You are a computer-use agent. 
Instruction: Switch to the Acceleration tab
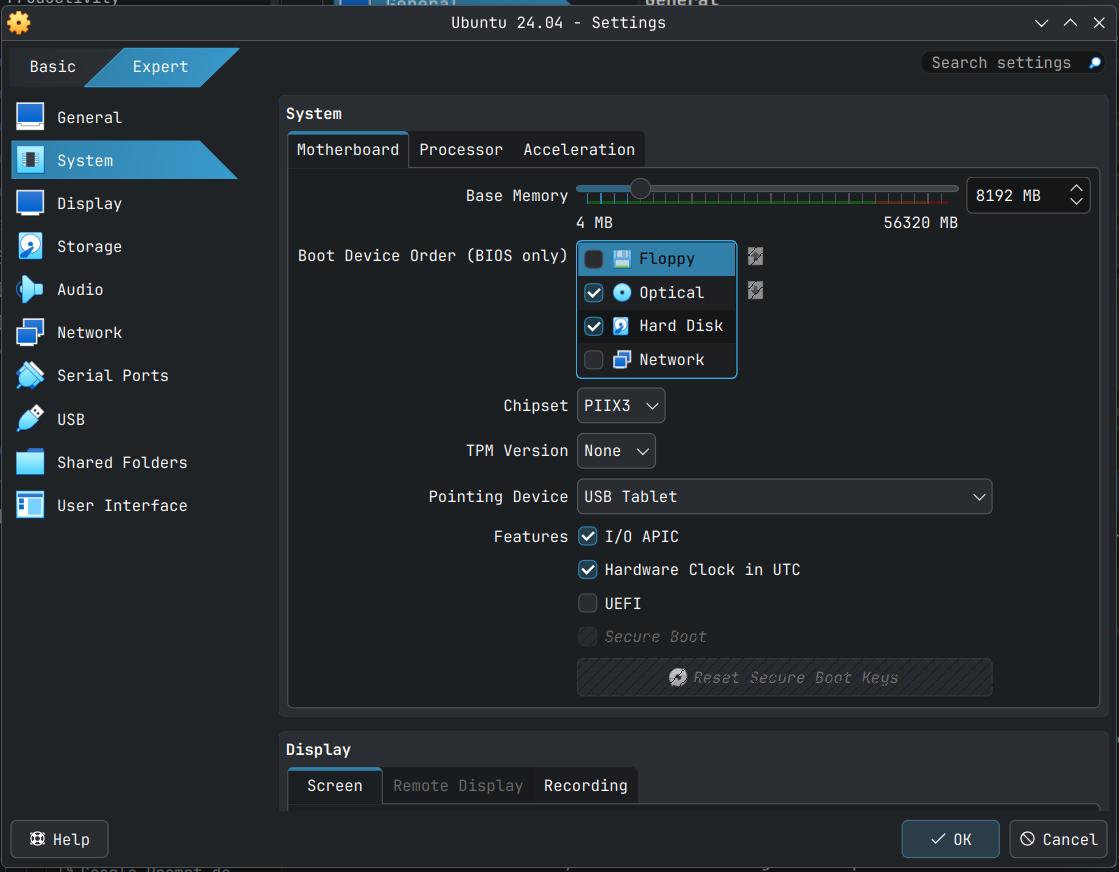pos(579,149)
